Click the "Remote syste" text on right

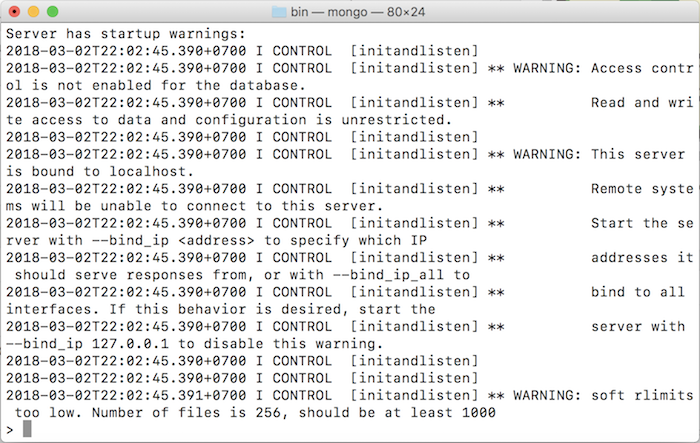pyautogui.click(x=642, y=189)
